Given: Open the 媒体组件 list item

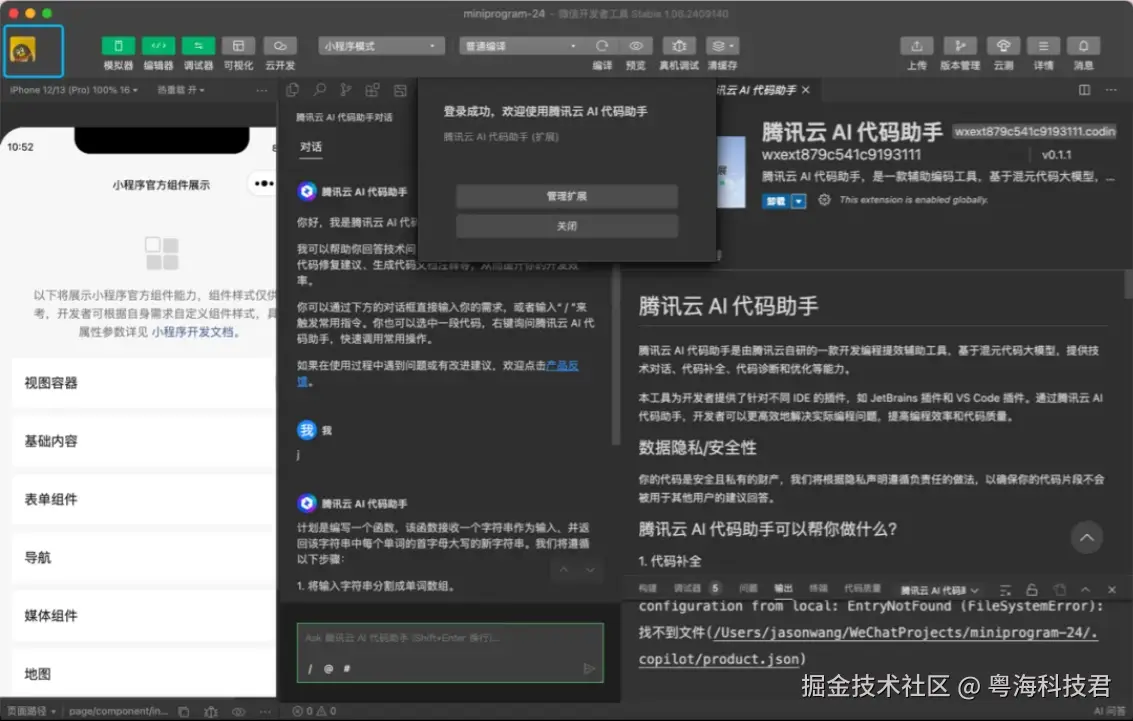Looking at the screenshot, I should 143,616.
